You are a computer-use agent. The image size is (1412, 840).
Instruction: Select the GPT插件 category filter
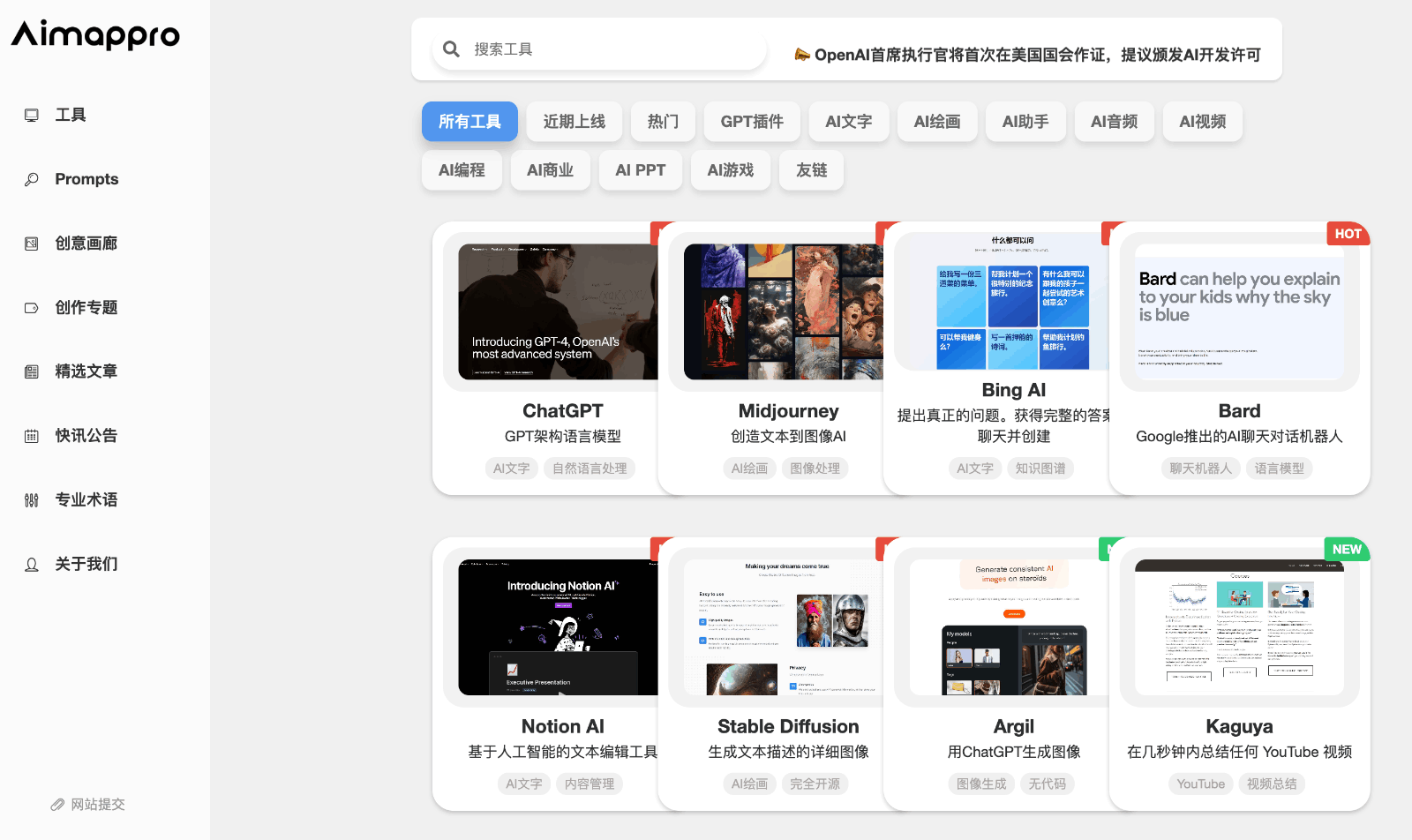[x=751, y=122]
